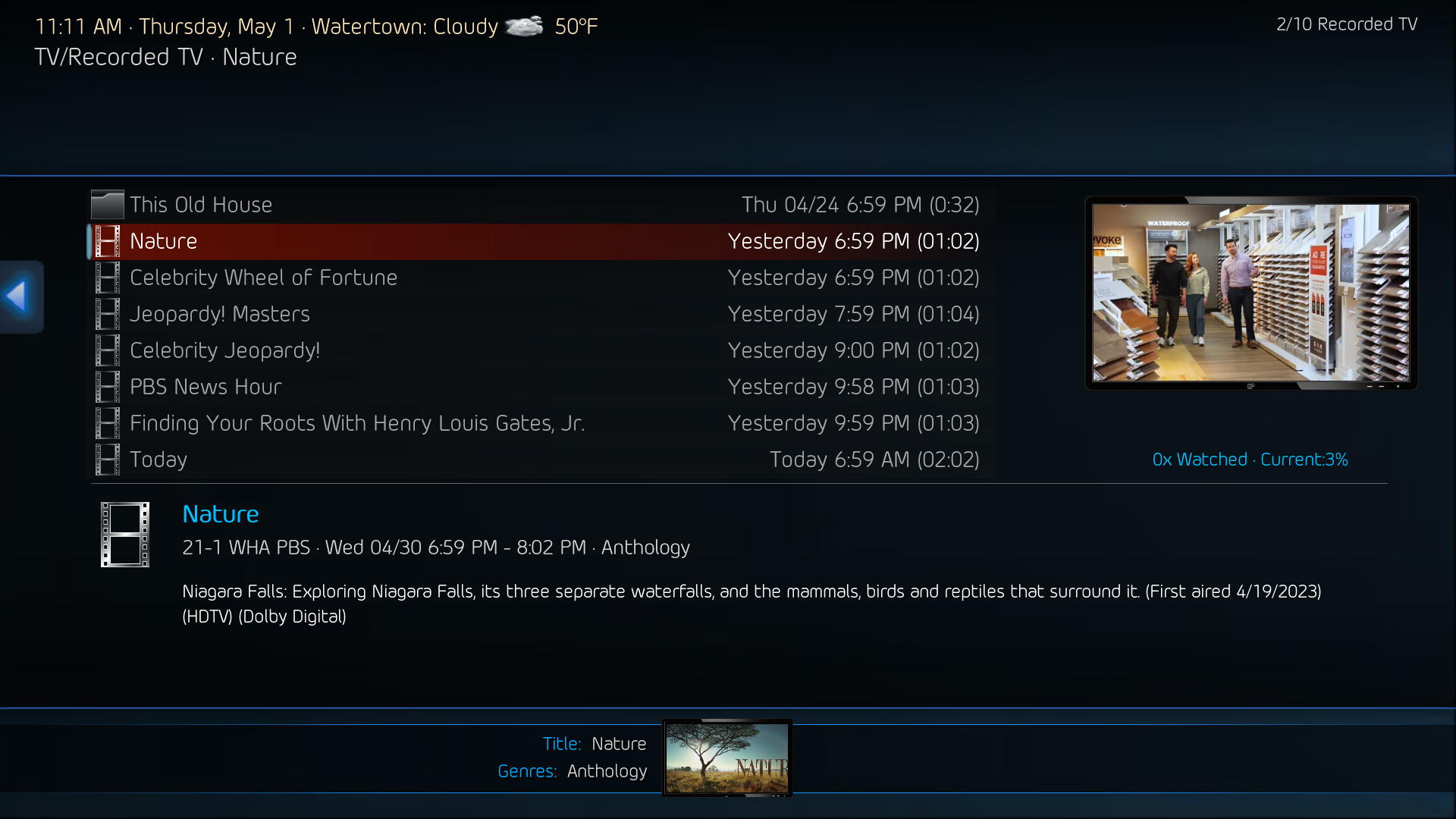Choose the Today 6:59 AM recording
The width and height of the screenshot is (1456, 819).
pyautogui.click(x=543, y=460)
